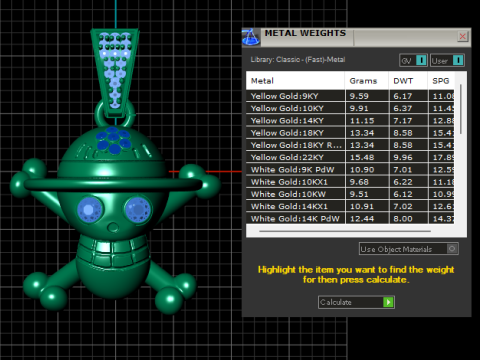Toggle the User library switch
480x360 pixels.
point(447,61)
